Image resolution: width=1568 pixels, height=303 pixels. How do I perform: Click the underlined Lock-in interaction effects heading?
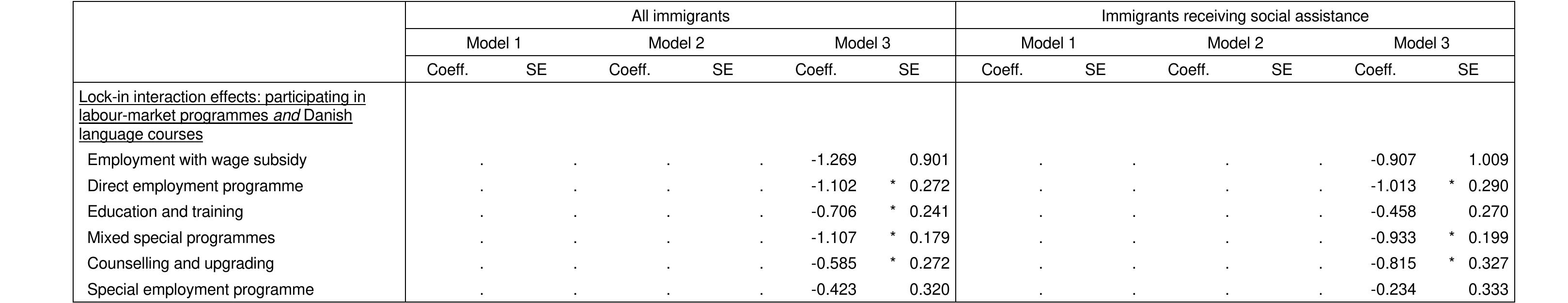pos(221,115)
